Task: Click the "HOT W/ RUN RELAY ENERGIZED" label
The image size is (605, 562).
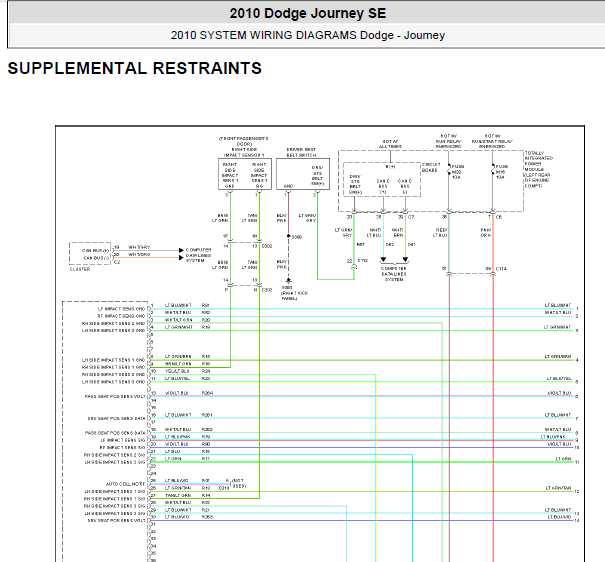Action: coord(448,141)
